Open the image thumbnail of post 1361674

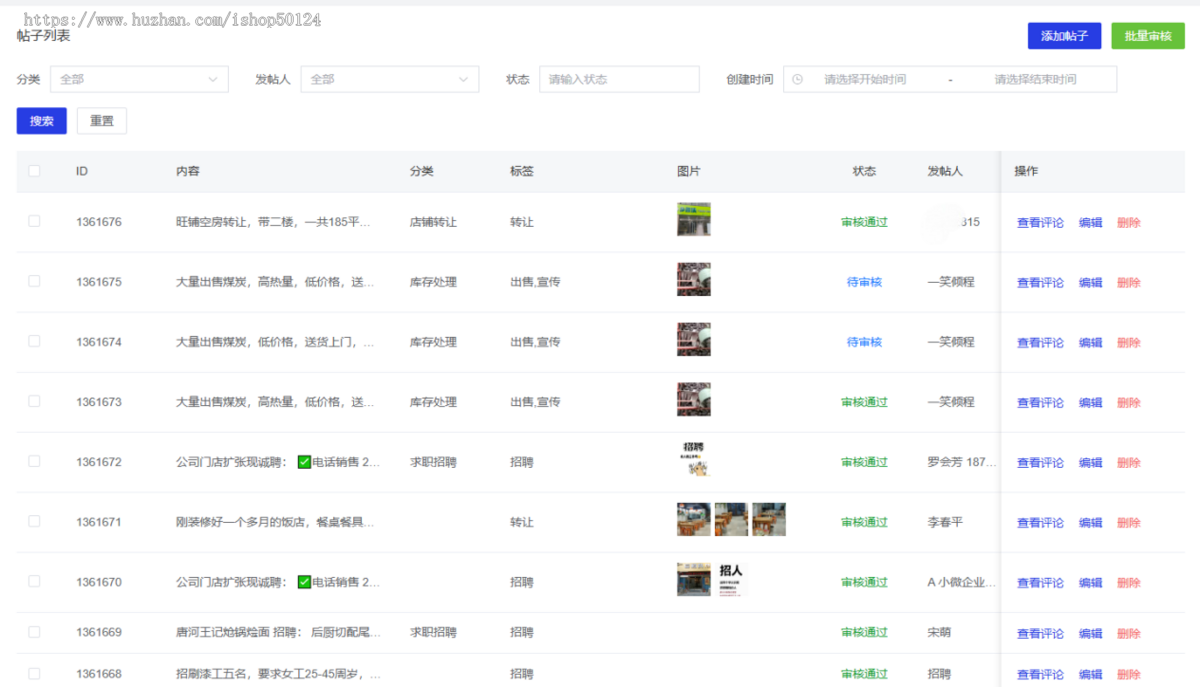(x=694, y=340)
